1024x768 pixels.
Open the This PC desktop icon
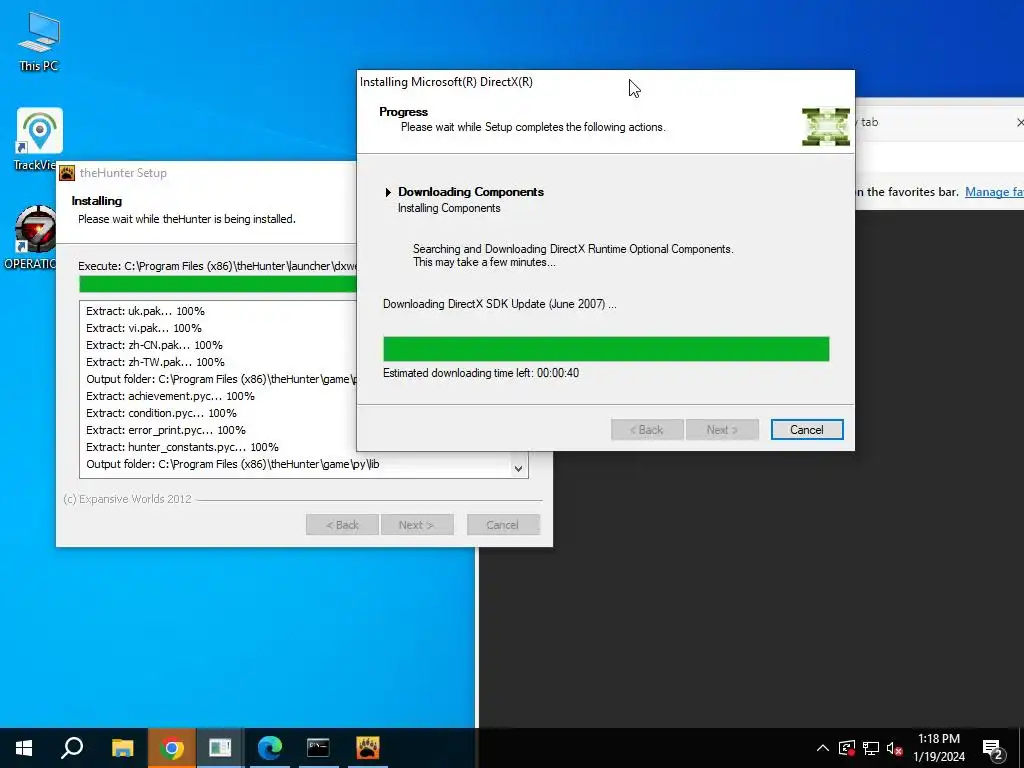39,40
